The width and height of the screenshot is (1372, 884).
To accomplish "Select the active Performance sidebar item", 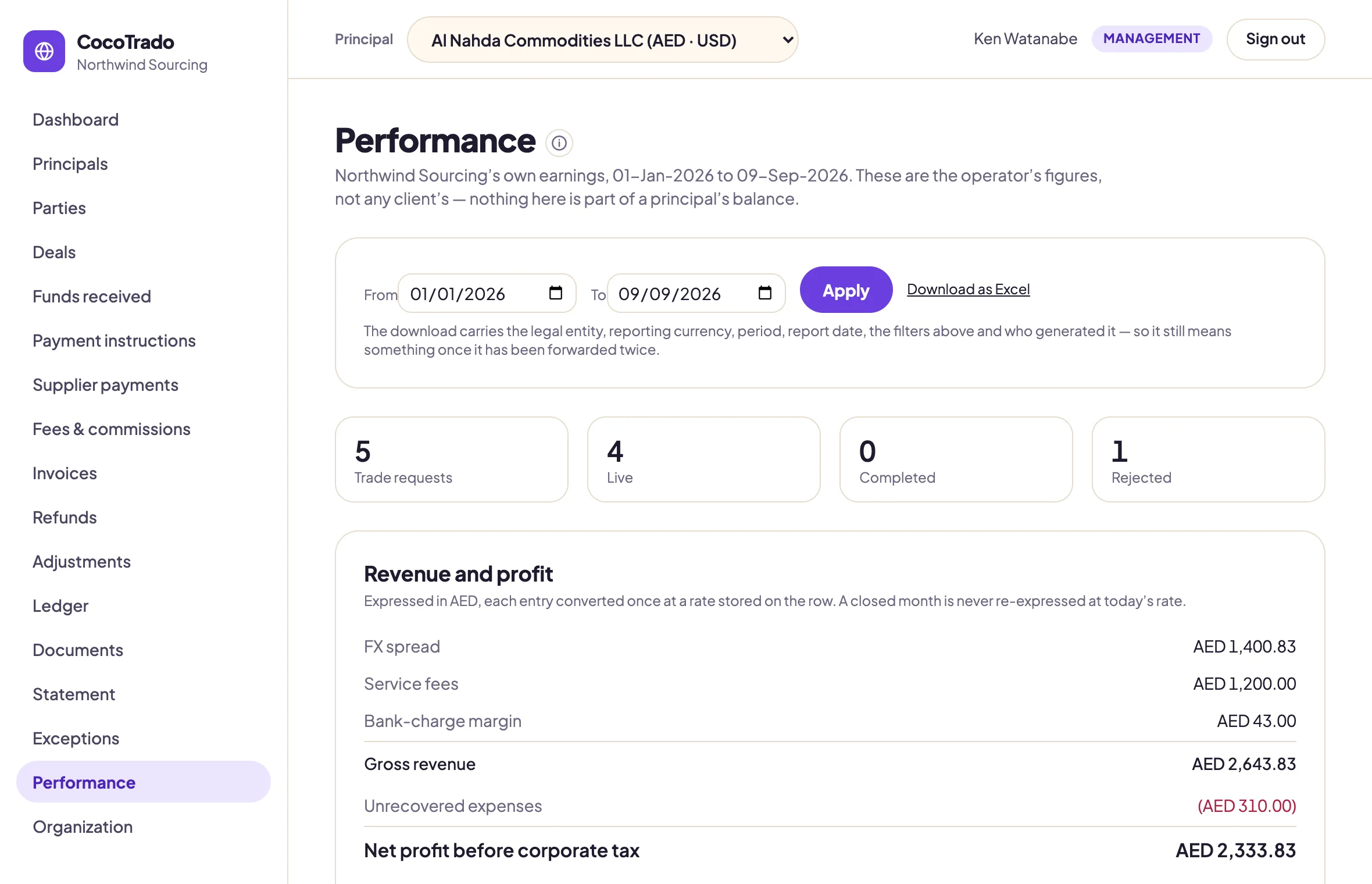I will point(143,782).
